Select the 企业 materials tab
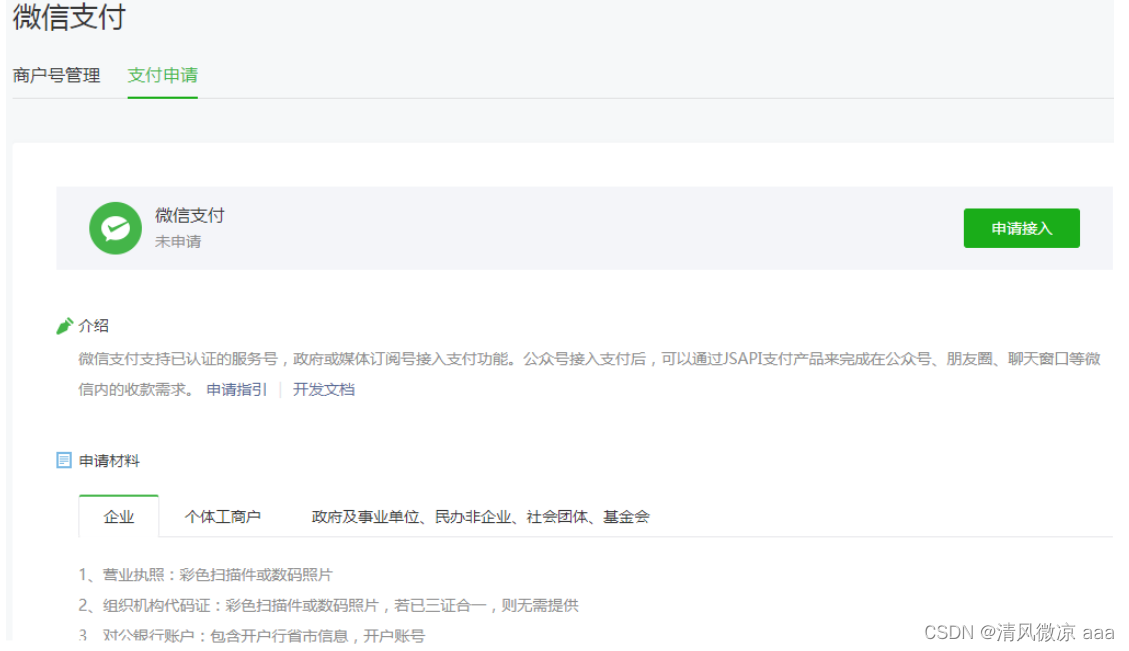1129x651 pixels. [119, 516]
